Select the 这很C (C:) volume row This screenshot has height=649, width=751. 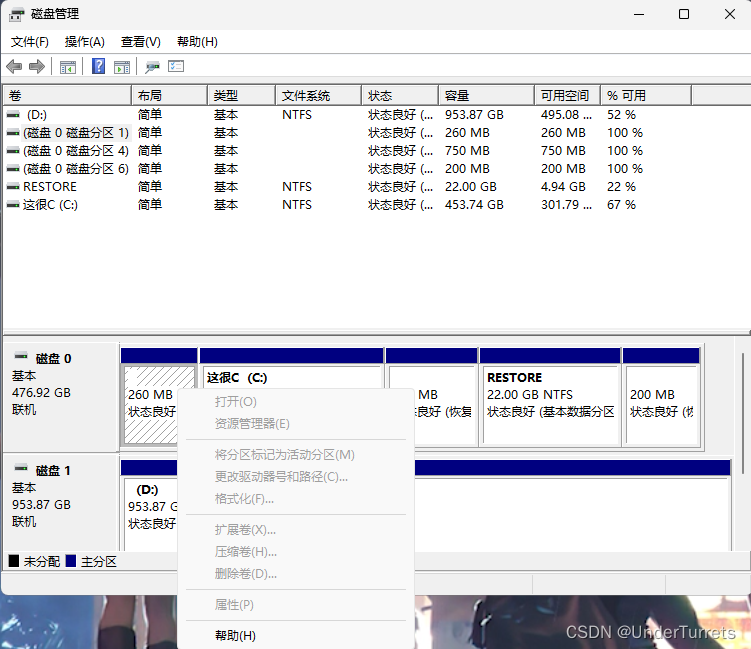point(348,205)
